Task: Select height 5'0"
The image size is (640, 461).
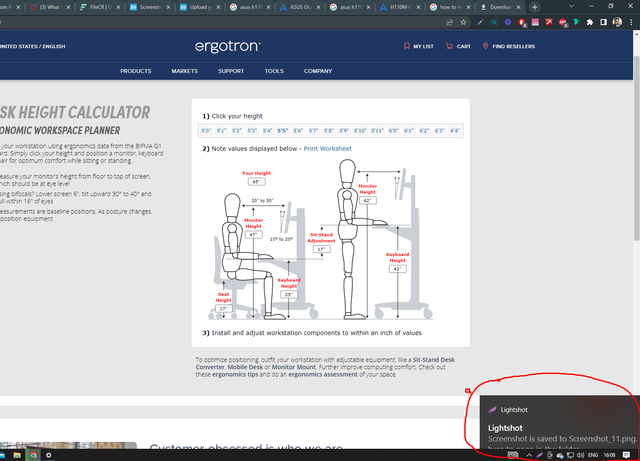Action: point(206,131)
